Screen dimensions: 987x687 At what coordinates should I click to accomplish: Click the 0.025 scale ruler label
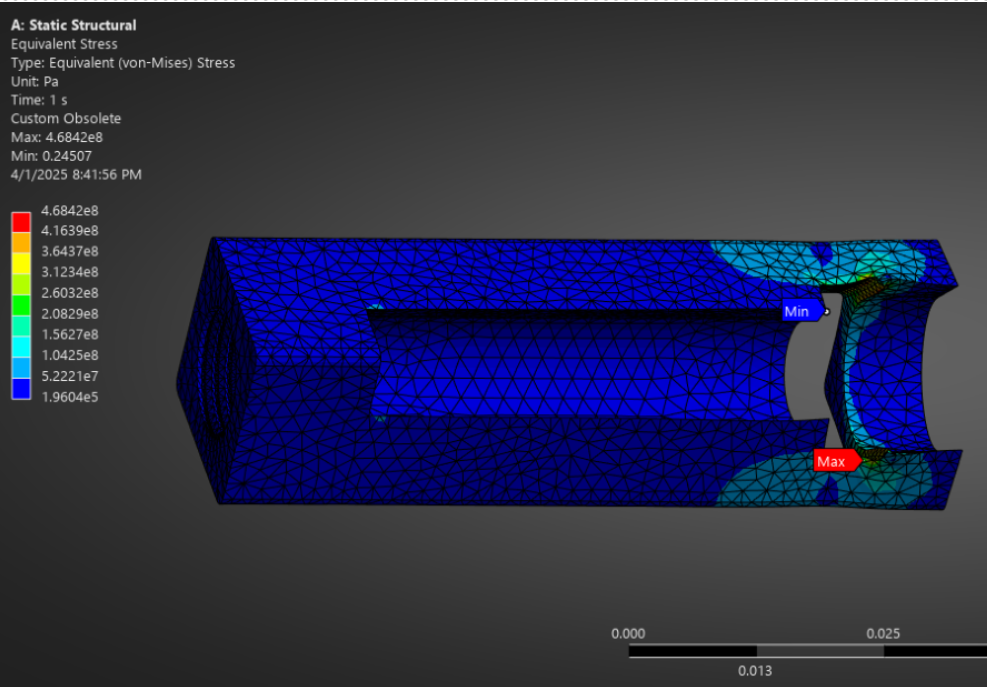click(x=883, y=633)
